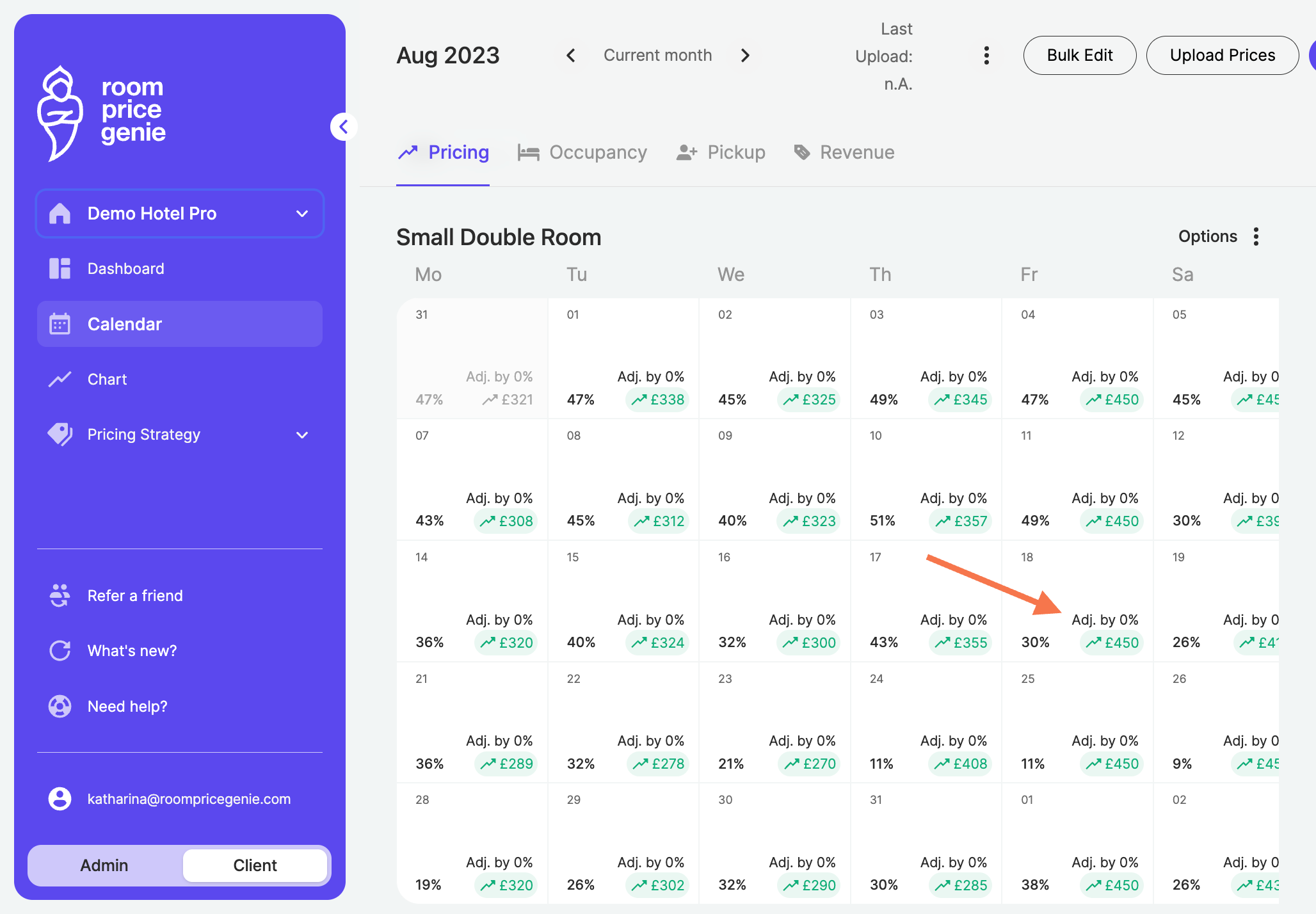The height and width of the screenshot is (914, 1316).
Task: Click trend icon in £302 price chip
Action: pos(639,885)
